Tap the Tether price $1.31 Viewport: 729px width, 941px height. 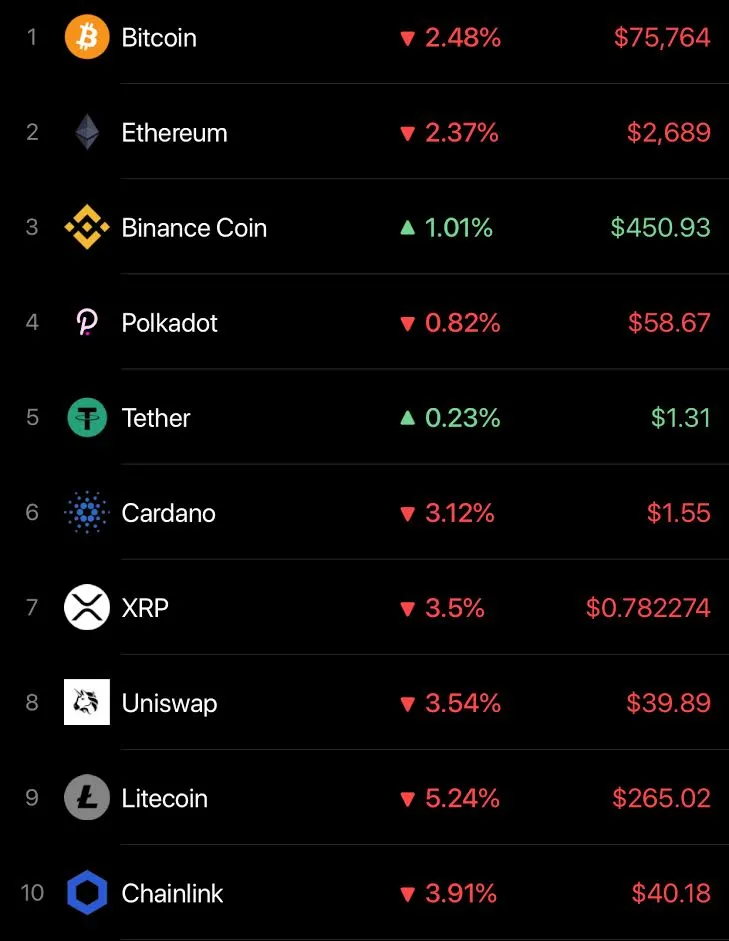point(681,418)
